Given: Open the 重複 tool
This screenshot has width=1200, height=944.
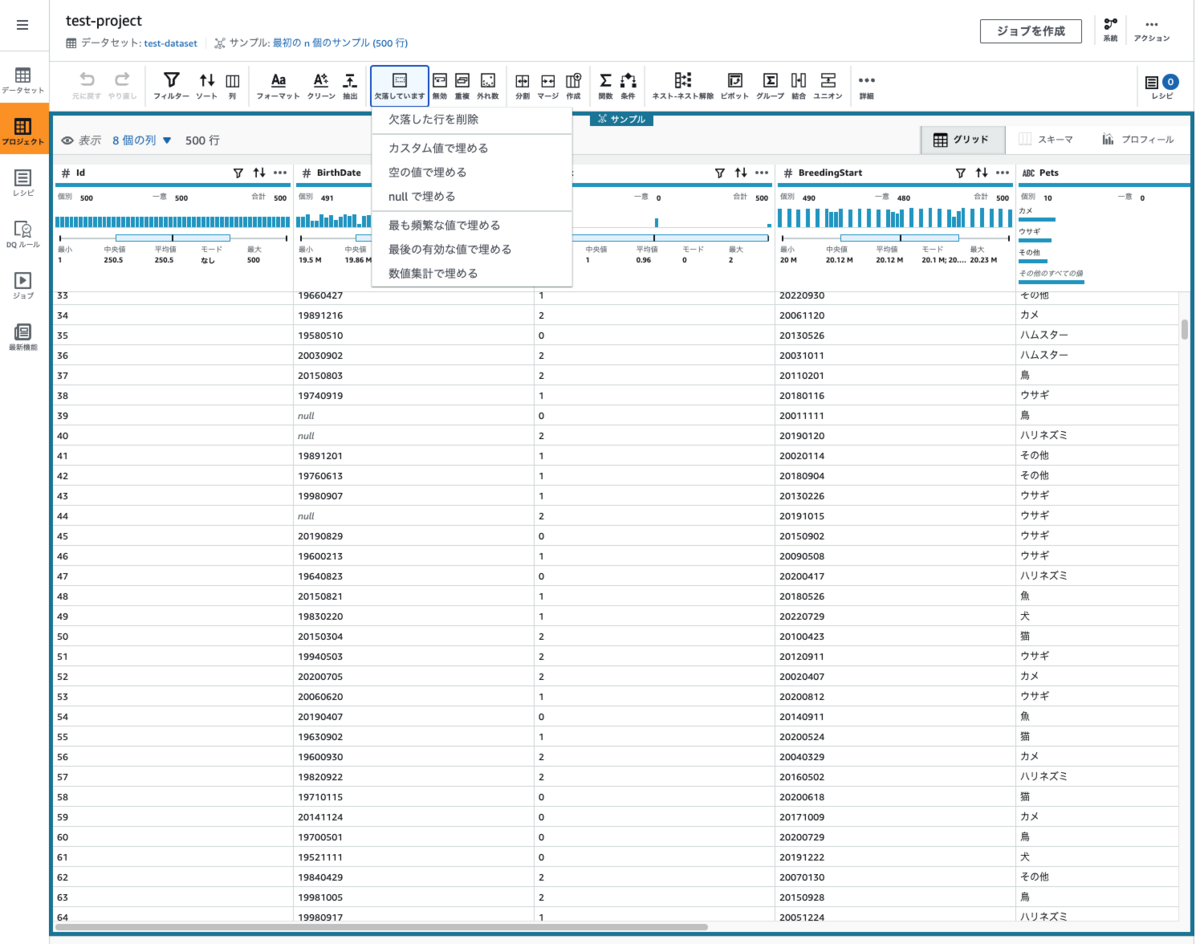Looking at the screenshot, I should pyautogui.click(x=462, y=86).
